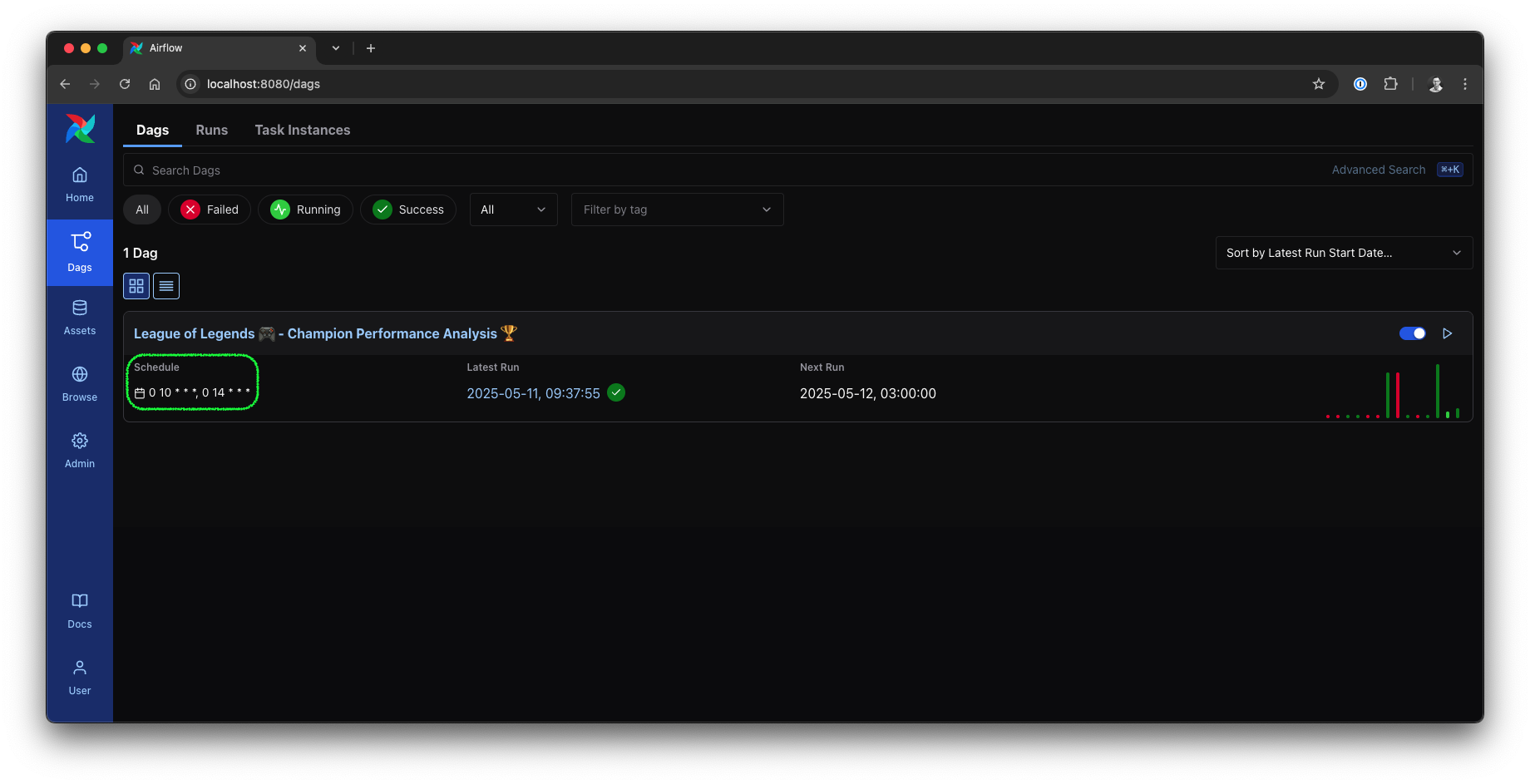Filter DAGs by Running status

coord(305,210)
